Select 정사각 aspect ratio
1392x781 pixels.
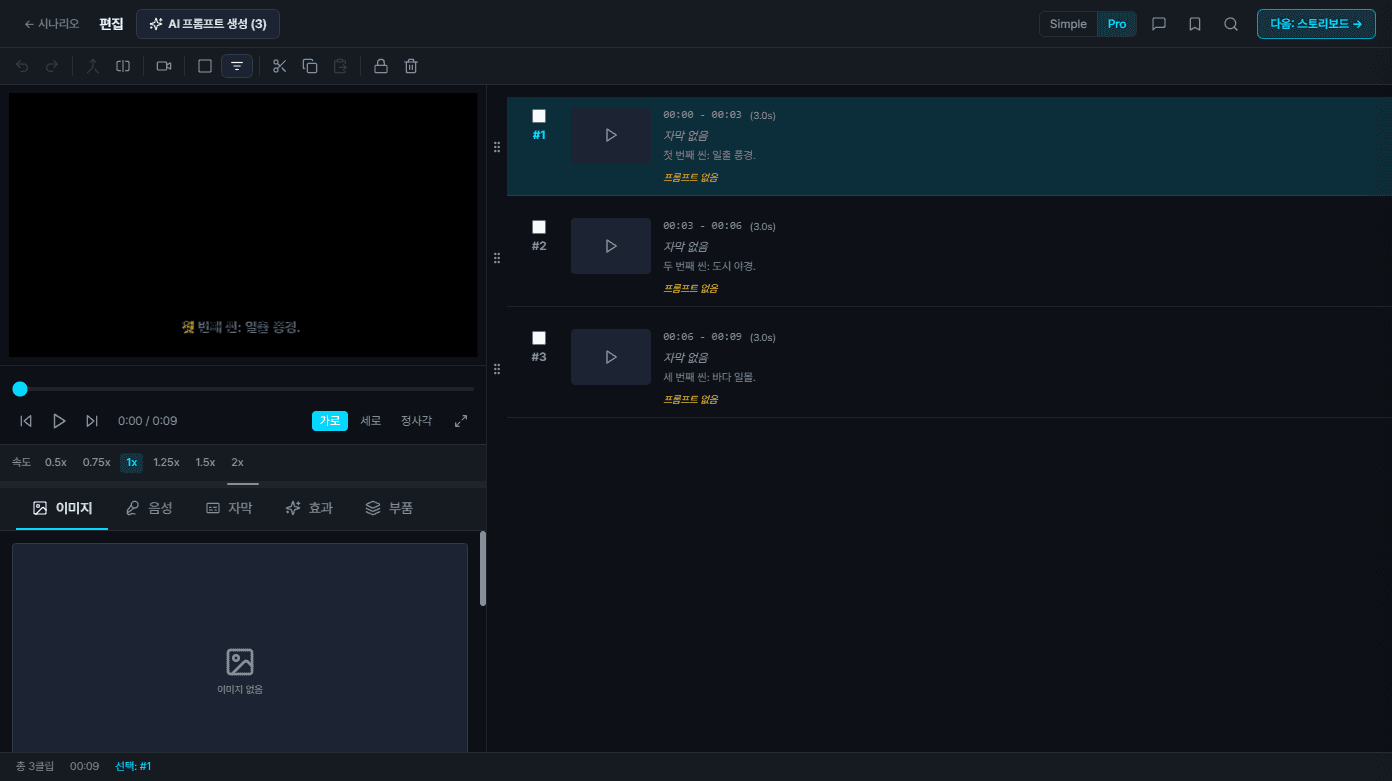[x=416, y=421]
